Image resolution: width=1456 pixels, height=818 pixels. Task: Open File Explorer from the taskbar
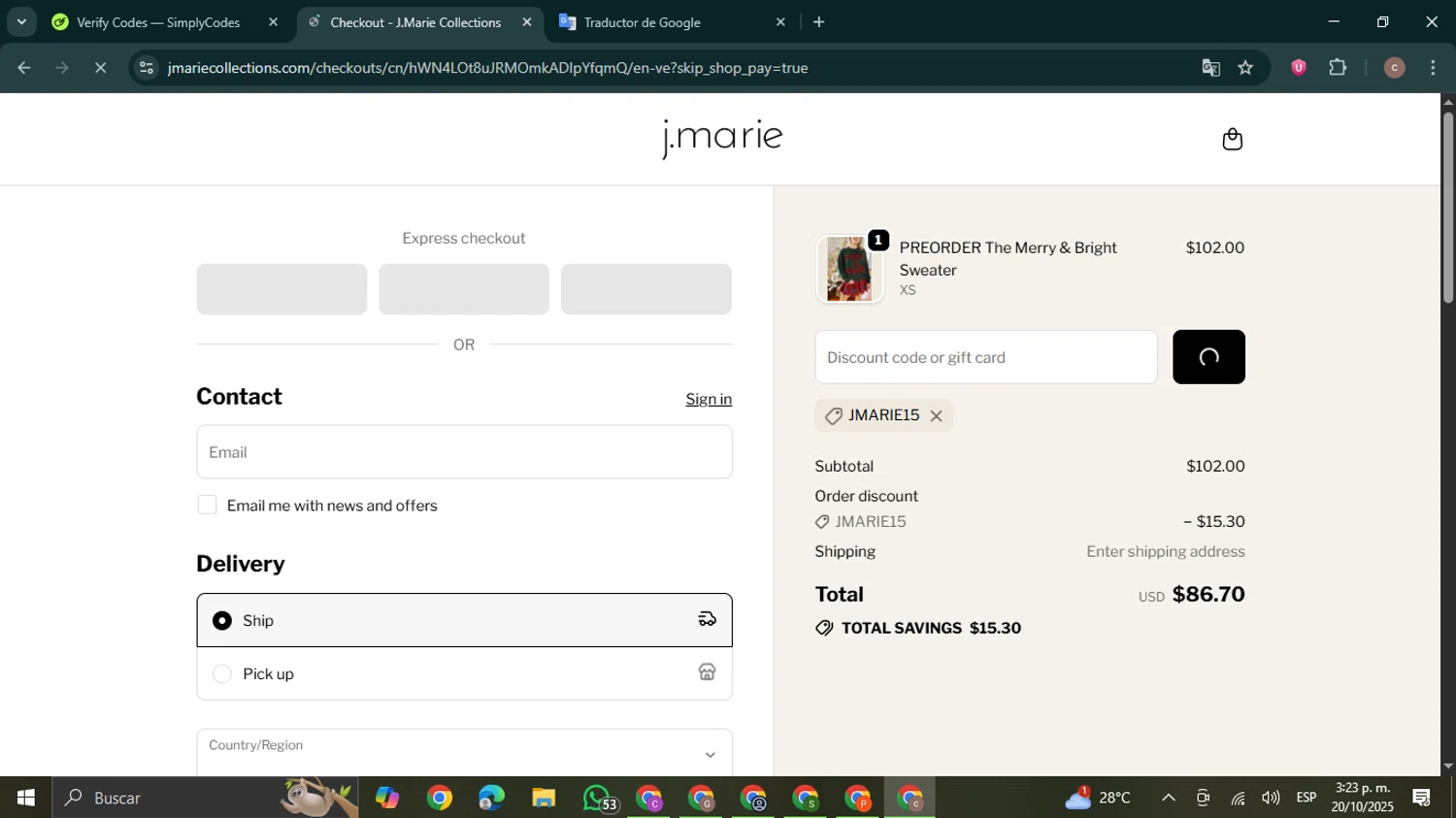[x=544, y=798]
